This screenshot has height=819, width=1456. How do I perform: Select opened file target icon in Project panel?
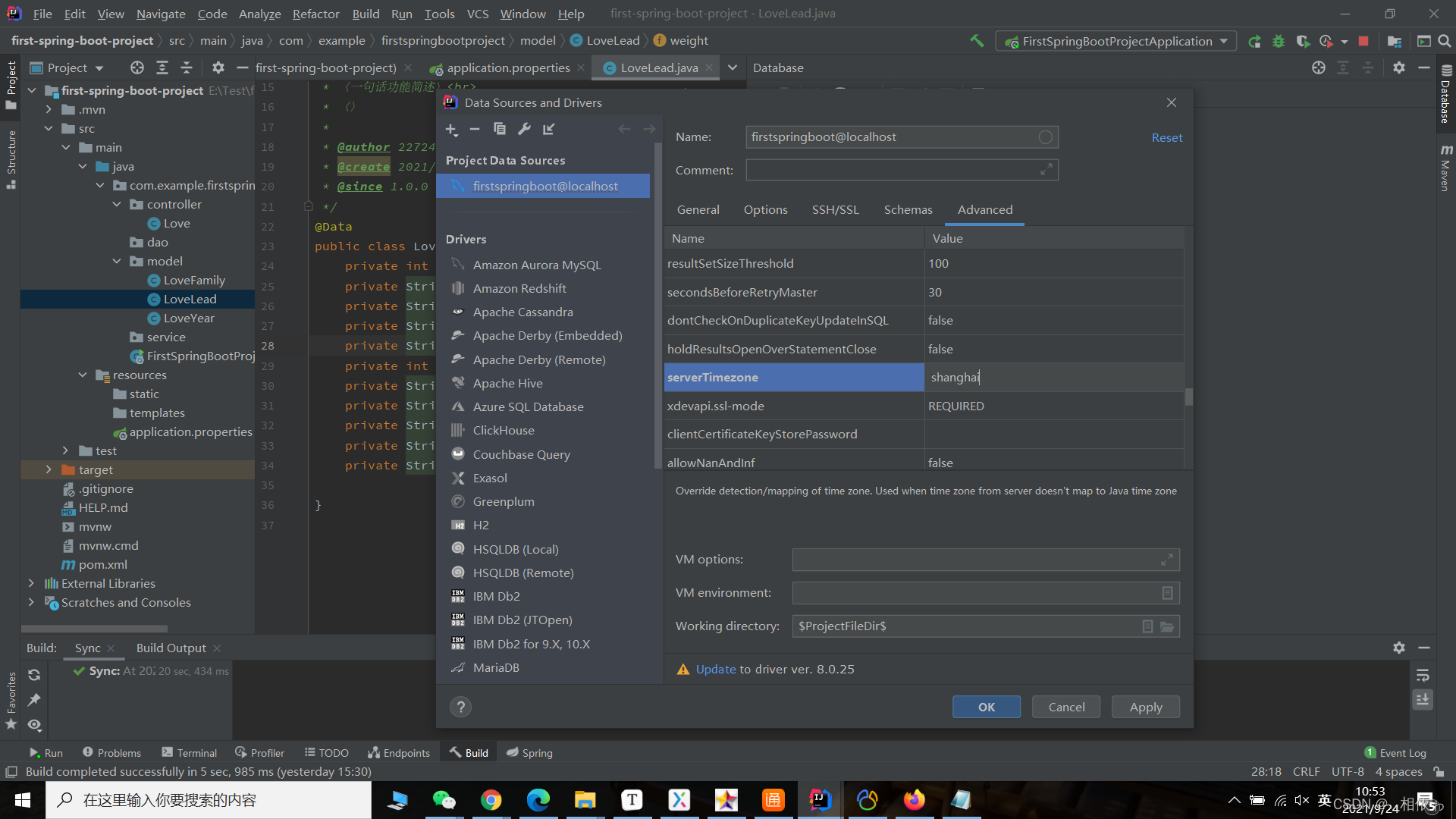coord(137,67)
